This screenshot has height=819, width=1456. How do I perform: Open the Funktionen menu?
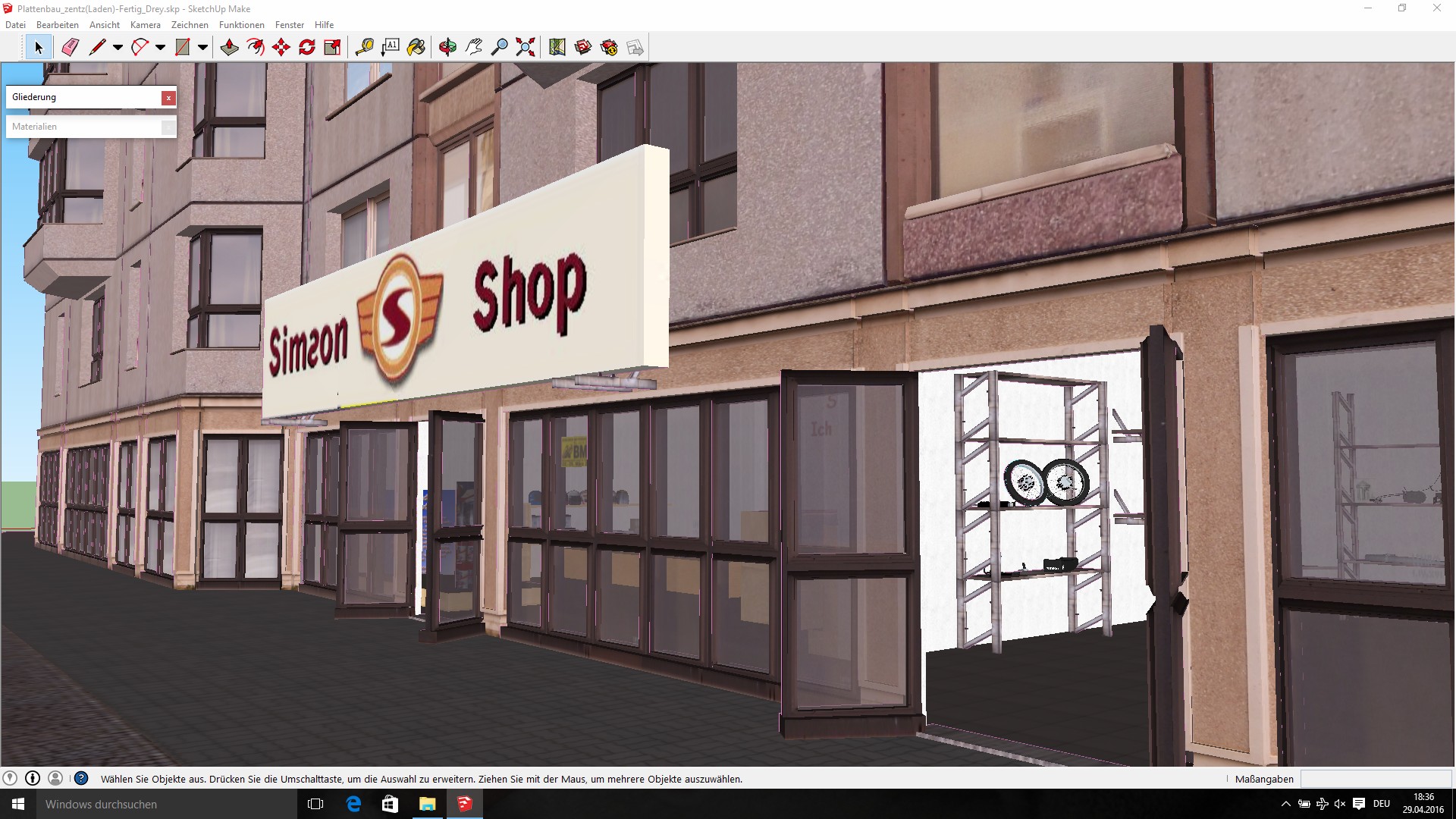[242, 25]
